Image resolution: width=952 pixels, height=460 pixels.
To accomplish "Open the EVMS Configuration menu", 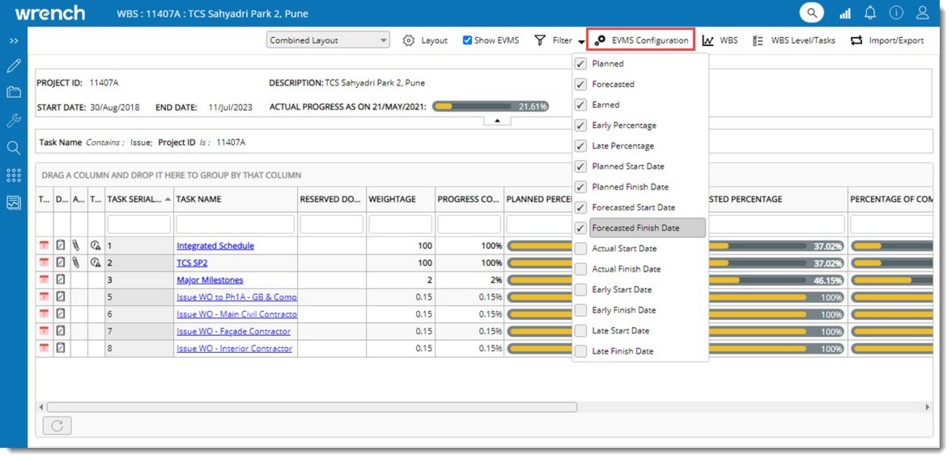I will pos(641,41).
